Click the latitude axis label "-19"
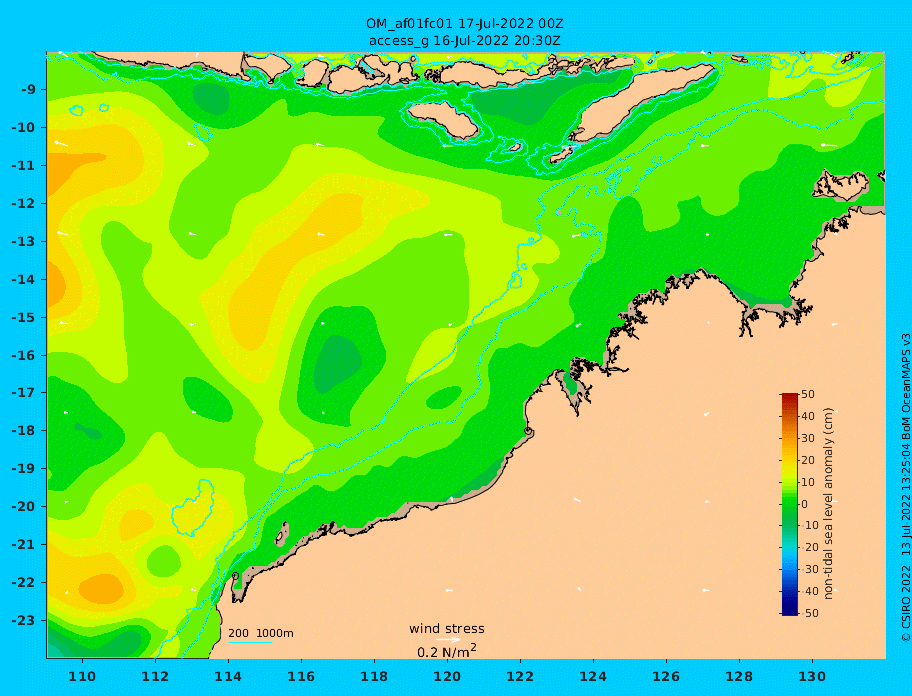912x696 pixels. click(25, 469)
